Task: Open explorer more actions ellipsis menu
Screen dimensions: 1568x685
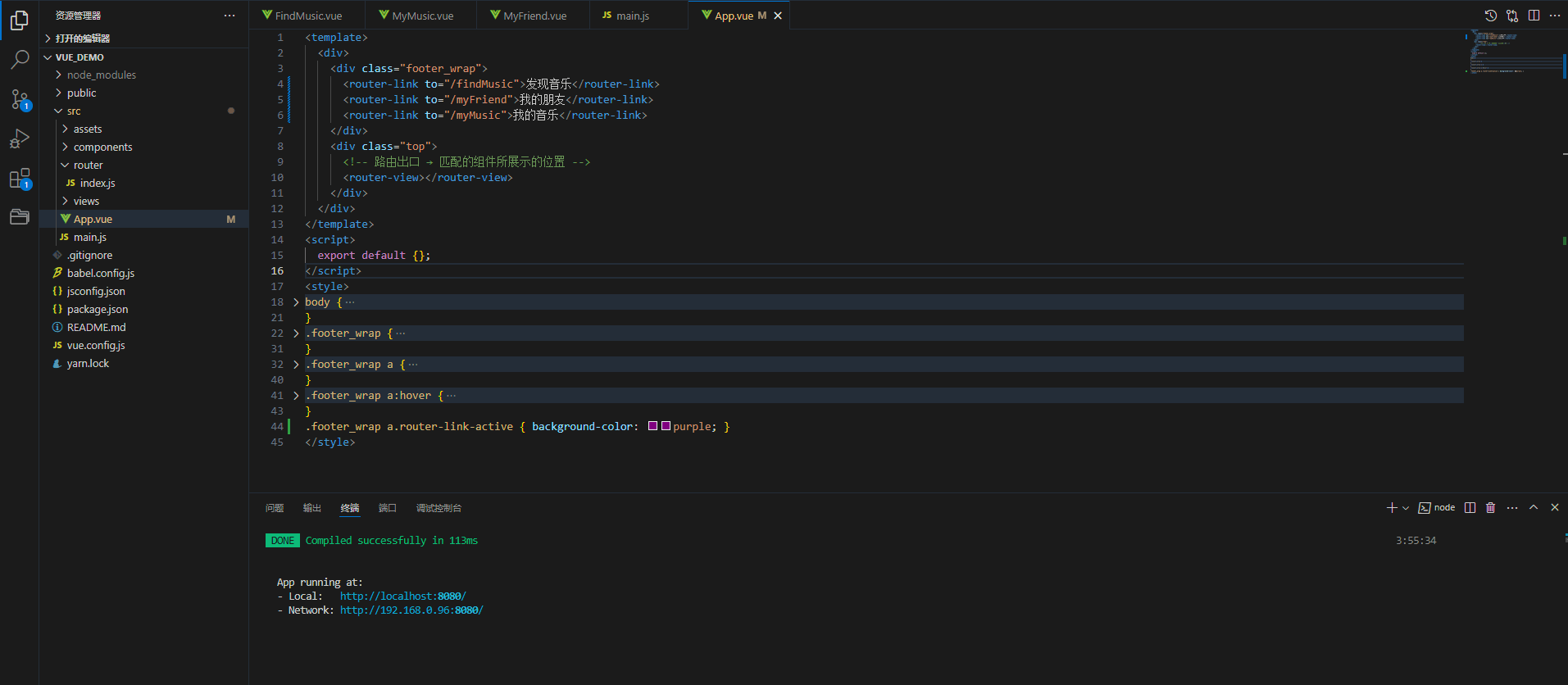Action: (230, 16)
